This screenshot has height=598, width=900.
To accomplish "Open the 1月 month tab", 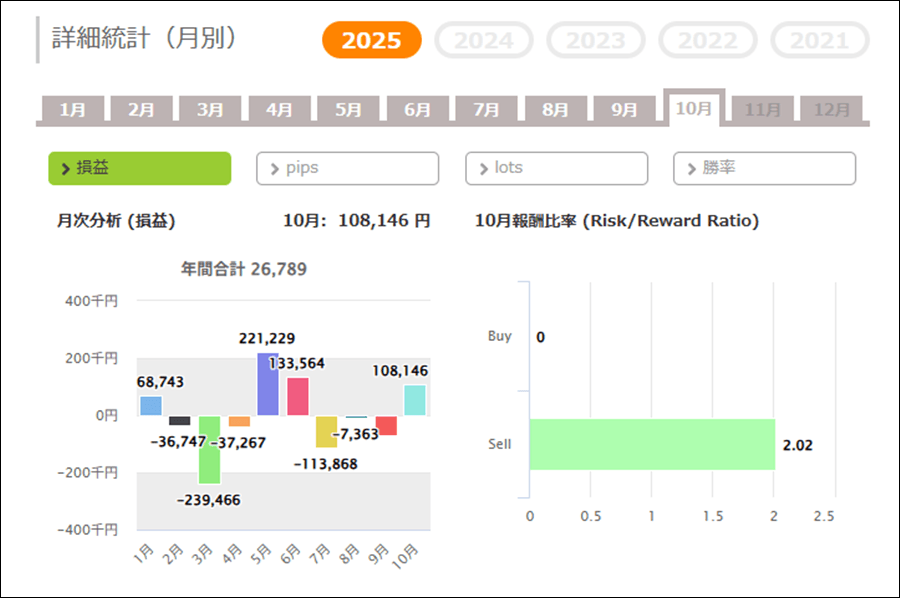I will 72,110.
